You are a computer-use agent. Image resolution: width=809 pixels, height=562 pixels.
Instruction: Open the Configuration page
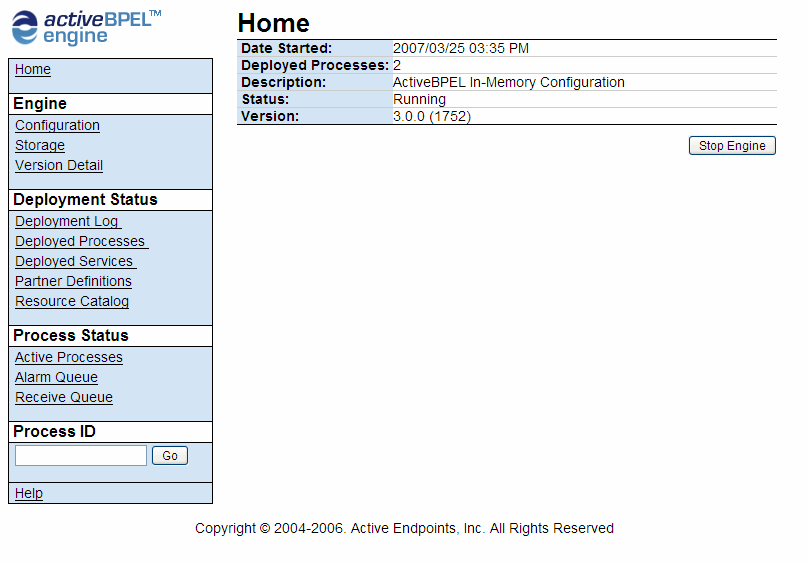point(57,125)
